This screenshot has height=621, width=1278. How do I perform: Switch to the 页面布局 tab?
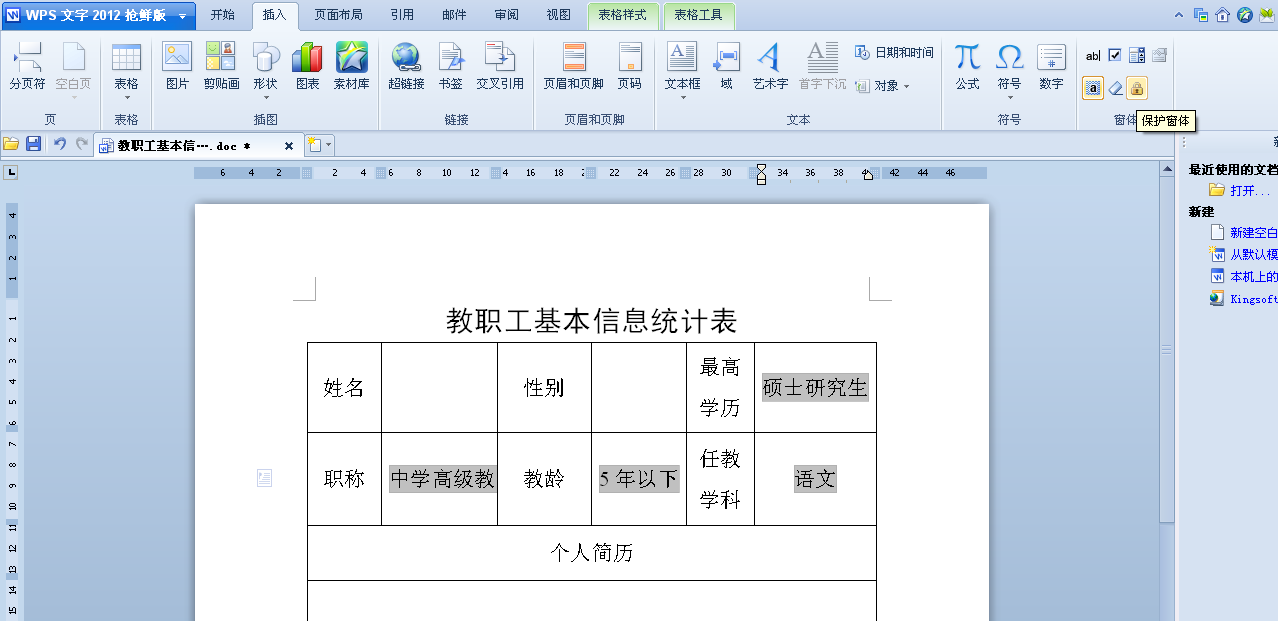click(x=338, y=15)
